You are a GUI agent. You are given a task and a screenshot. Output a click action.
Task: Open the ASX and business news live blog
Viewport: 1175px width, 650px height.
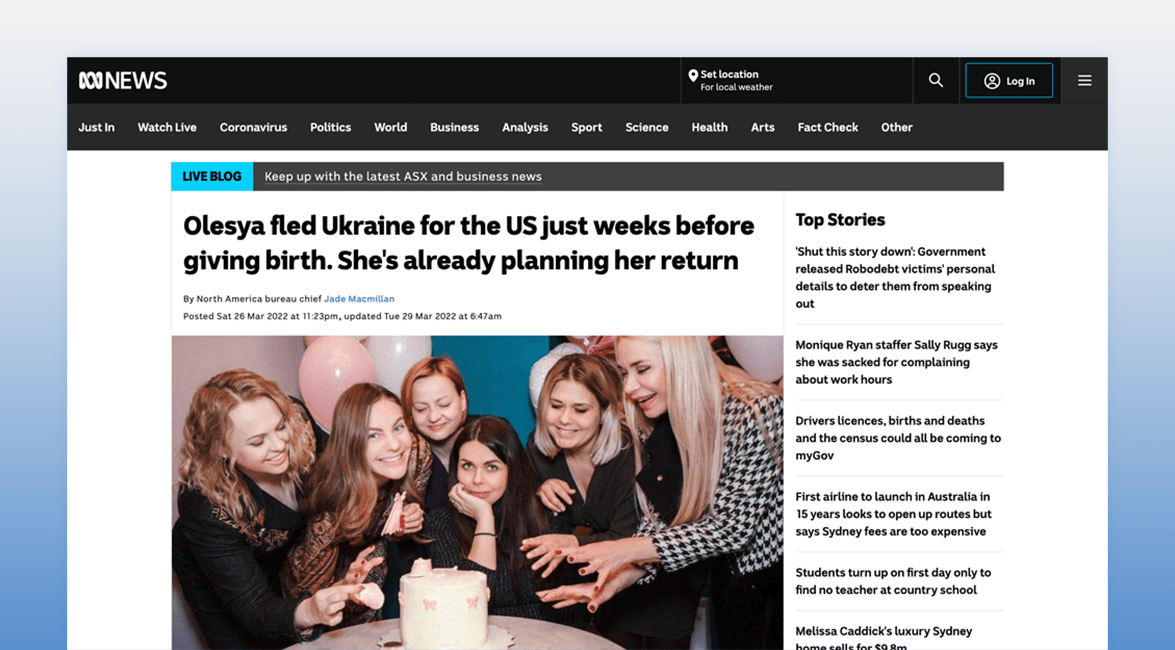coord(403,176)
